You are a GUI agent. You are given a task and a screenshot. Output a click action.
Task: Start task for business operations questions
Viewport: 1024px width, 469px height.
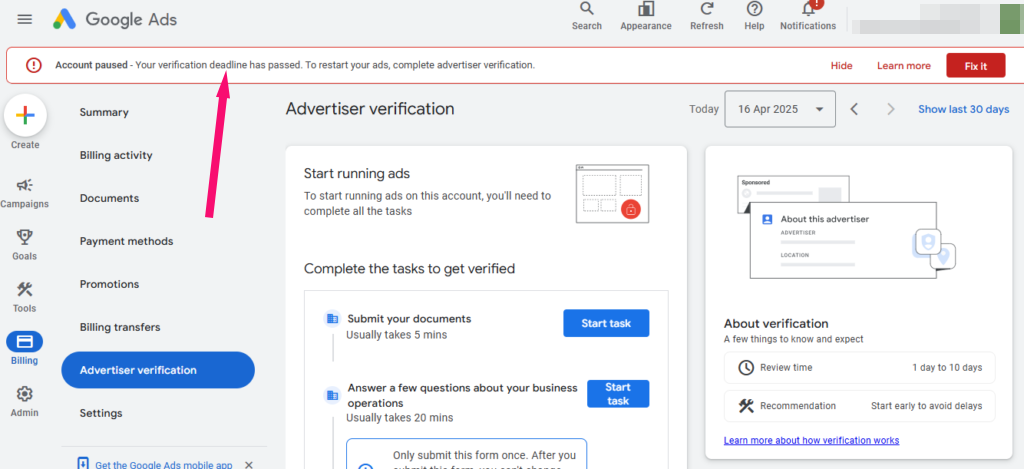(618, 394)
